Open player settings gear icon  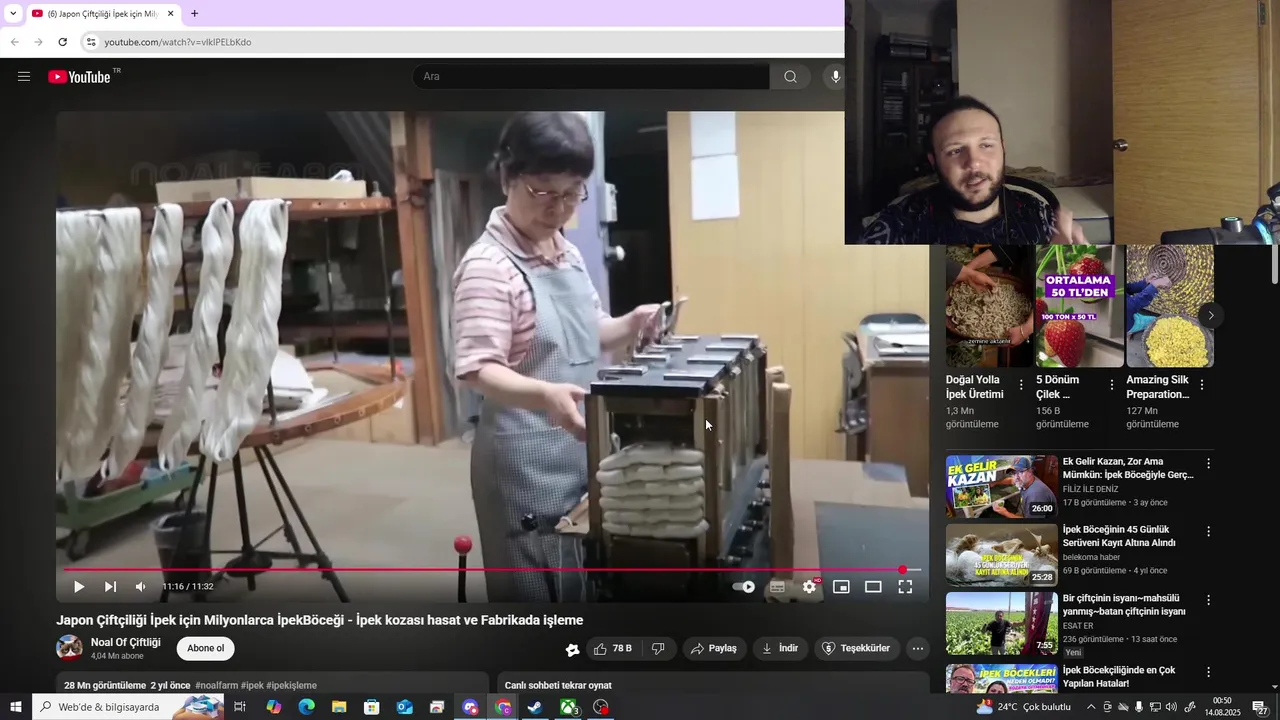(x=809, y=587)
